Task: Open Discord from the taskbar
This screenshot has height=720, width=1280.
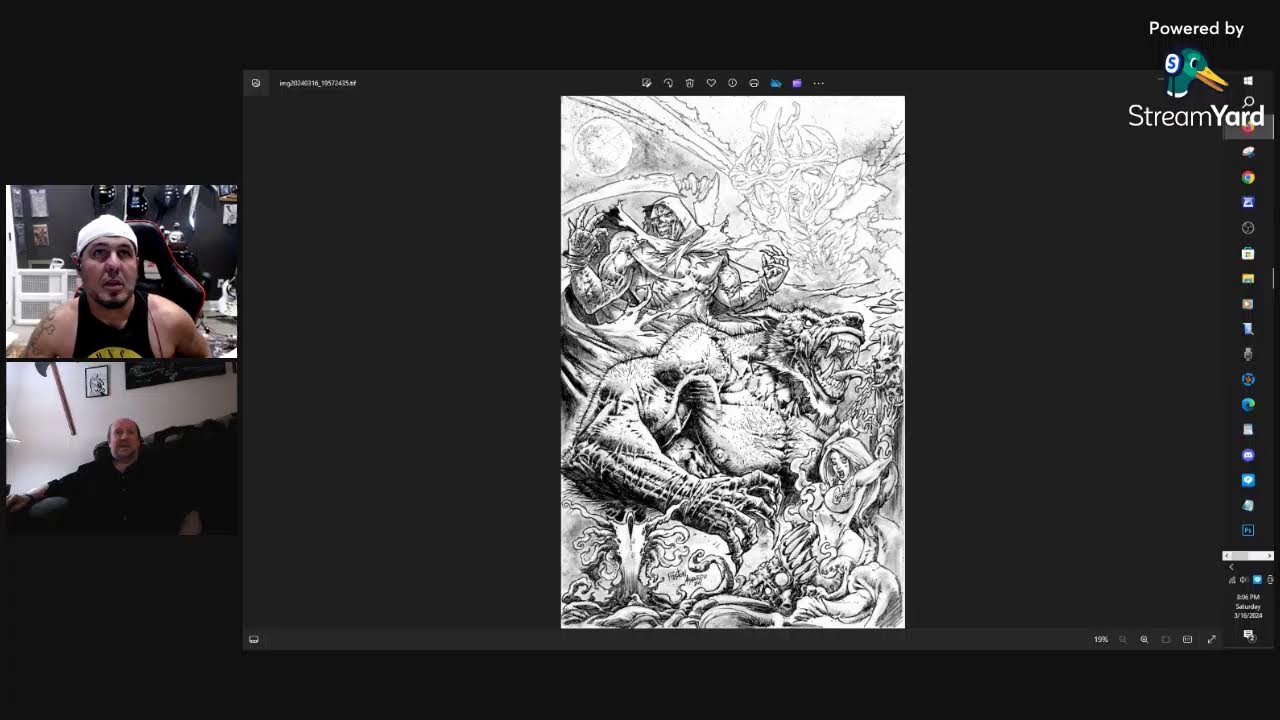Action: point(1248,455)
